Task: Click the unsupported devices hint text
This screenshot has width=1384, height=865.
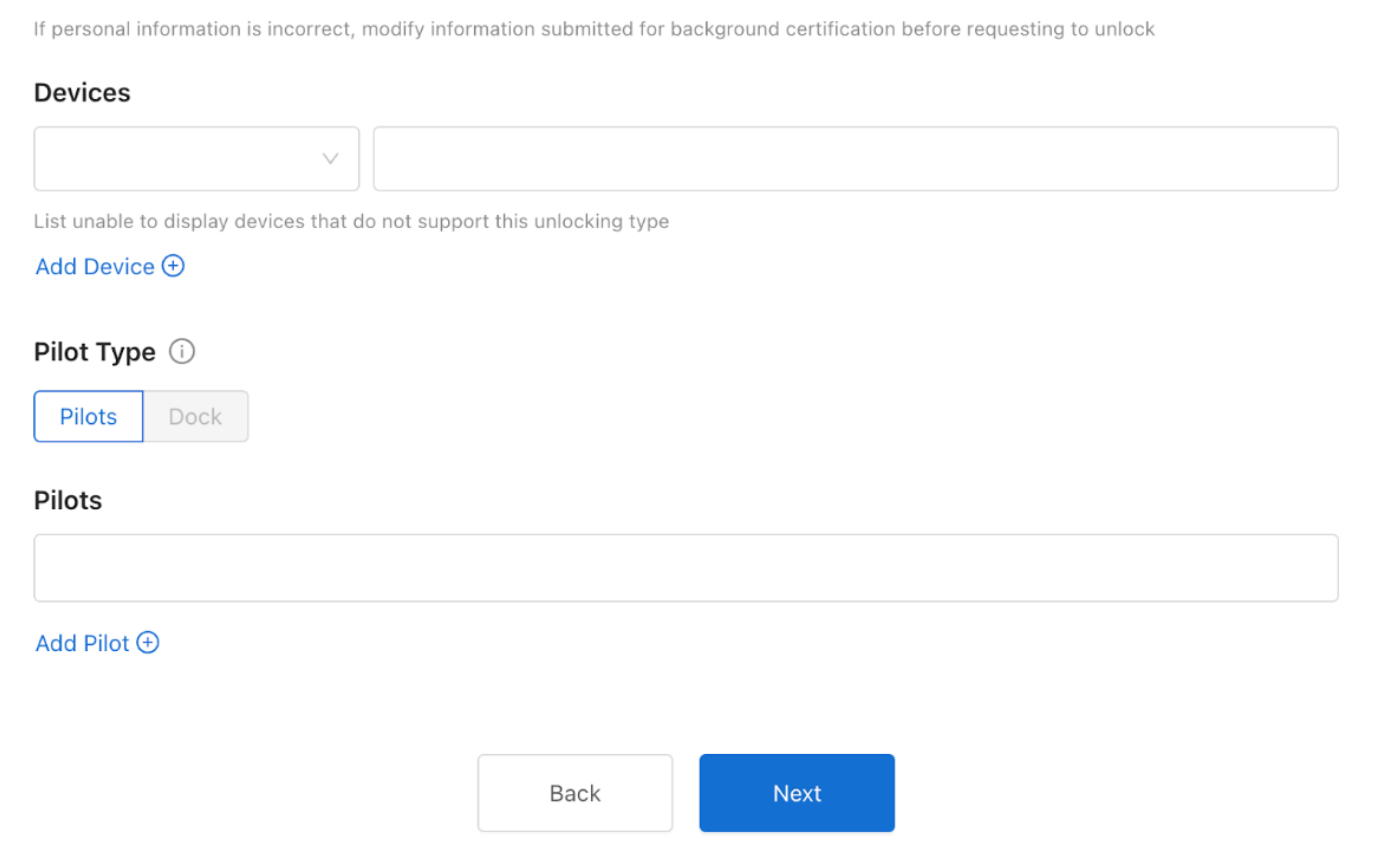Action: pyautogui.click(x=351, y=221)
